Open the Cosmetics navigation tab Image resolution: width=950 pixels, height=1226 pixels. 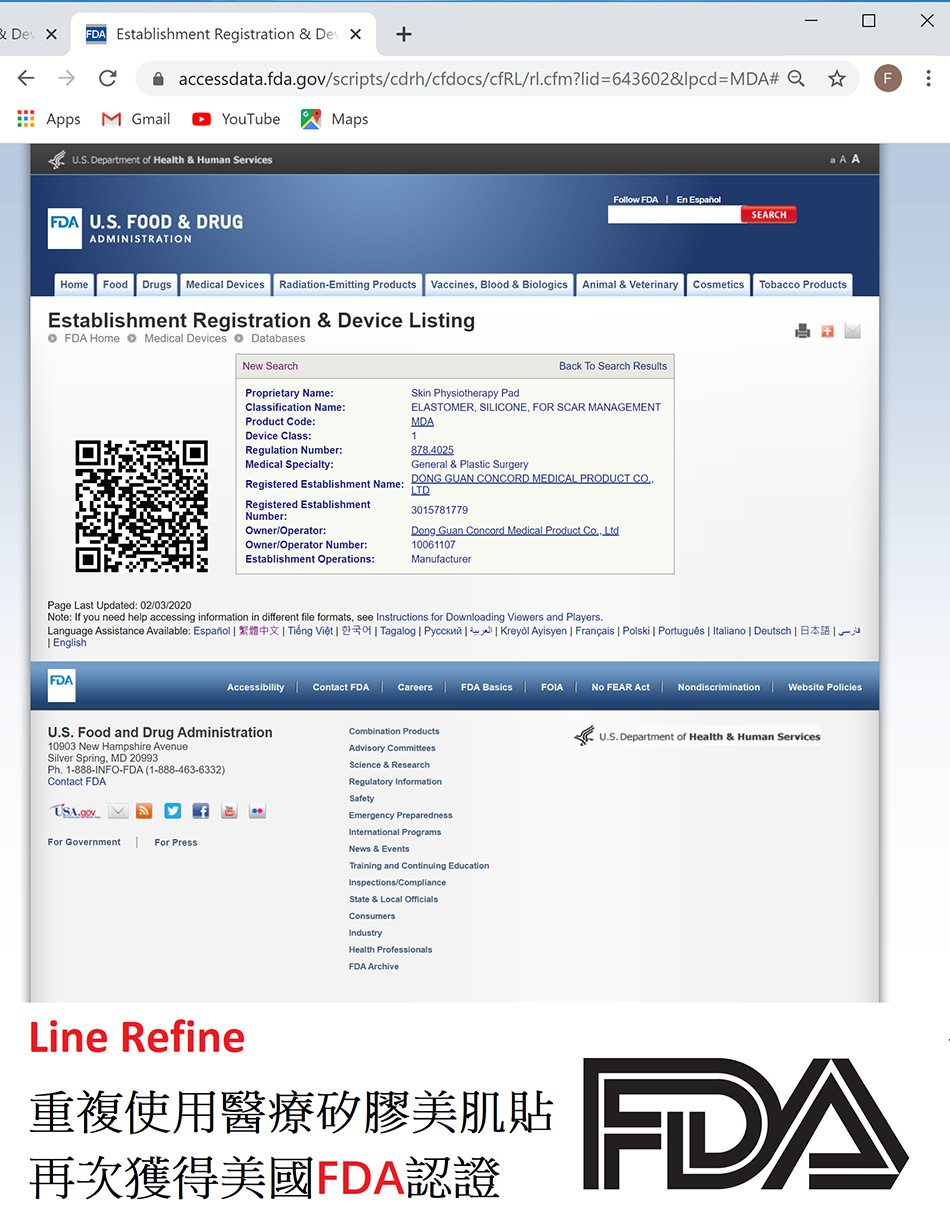[718, 285]
